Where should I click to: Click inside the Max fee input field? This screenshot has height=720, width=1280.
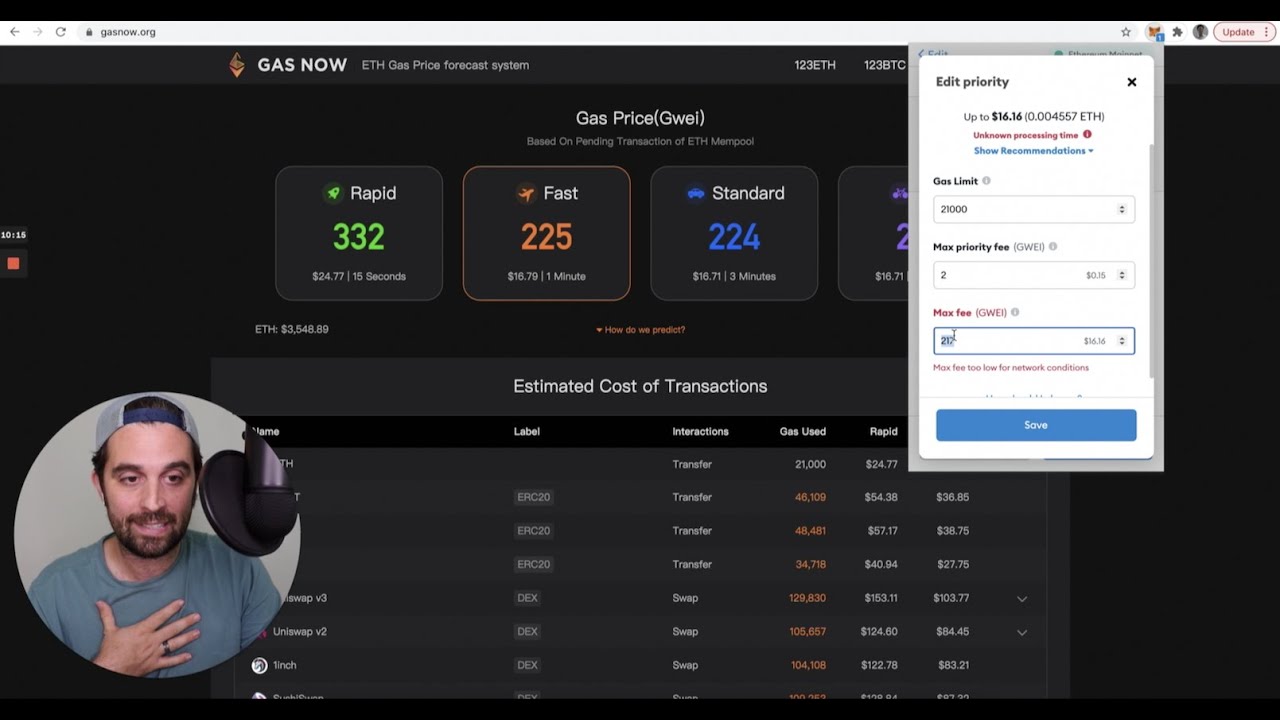1020,340
